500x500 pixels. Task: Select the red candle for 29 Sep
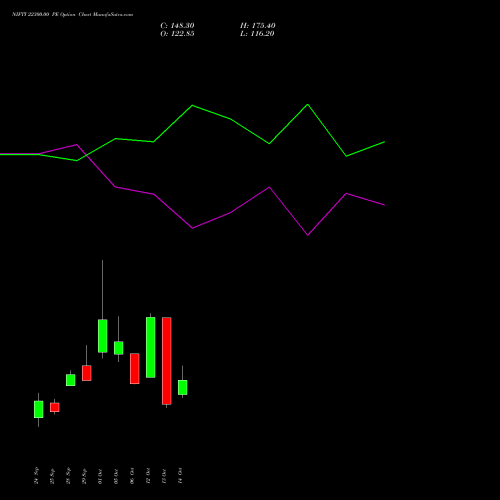point(87,373)
